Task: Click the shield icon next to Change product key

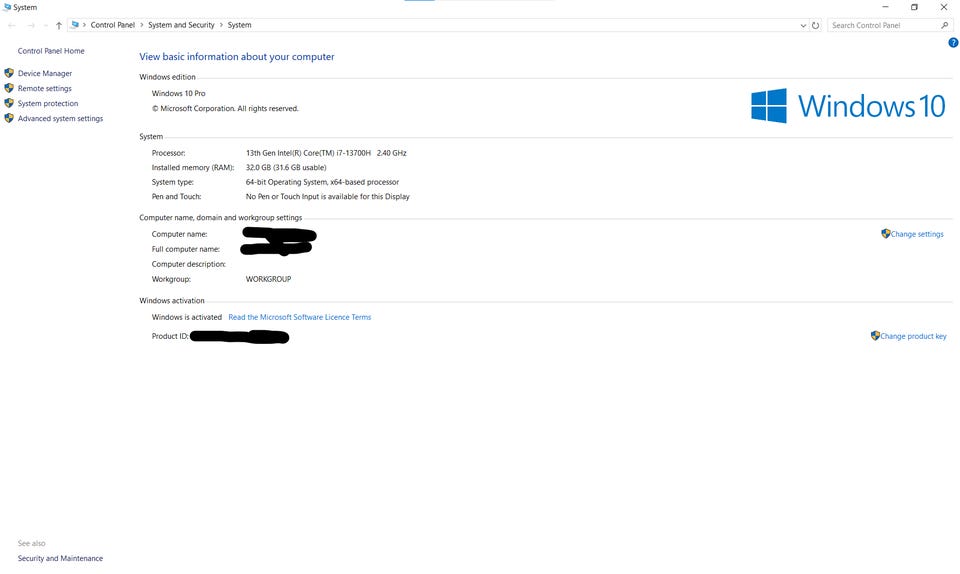Action: tap(875, 335)
